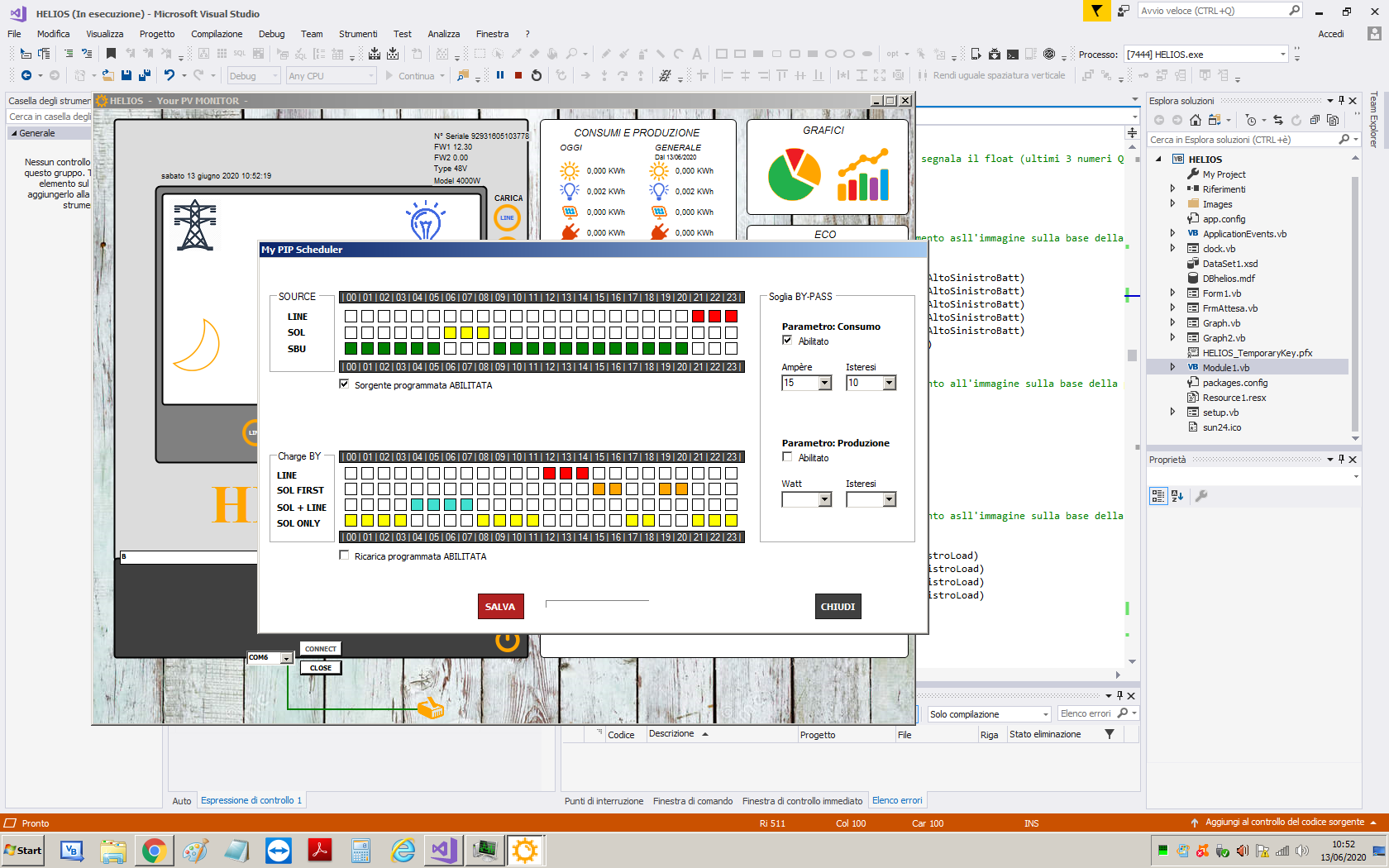The height and width of the screenshot is (868, 1389).
Task: Open TeamViewer from the taskbar
Action: click(x=279, y=851)
